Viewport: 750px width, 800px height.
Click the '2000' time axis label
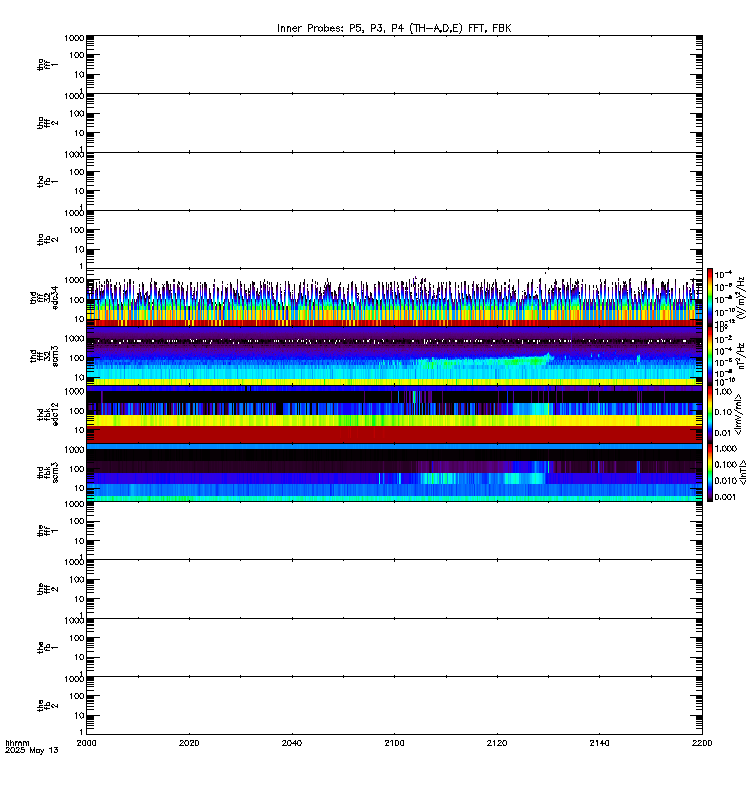click(x=87, y=743)
